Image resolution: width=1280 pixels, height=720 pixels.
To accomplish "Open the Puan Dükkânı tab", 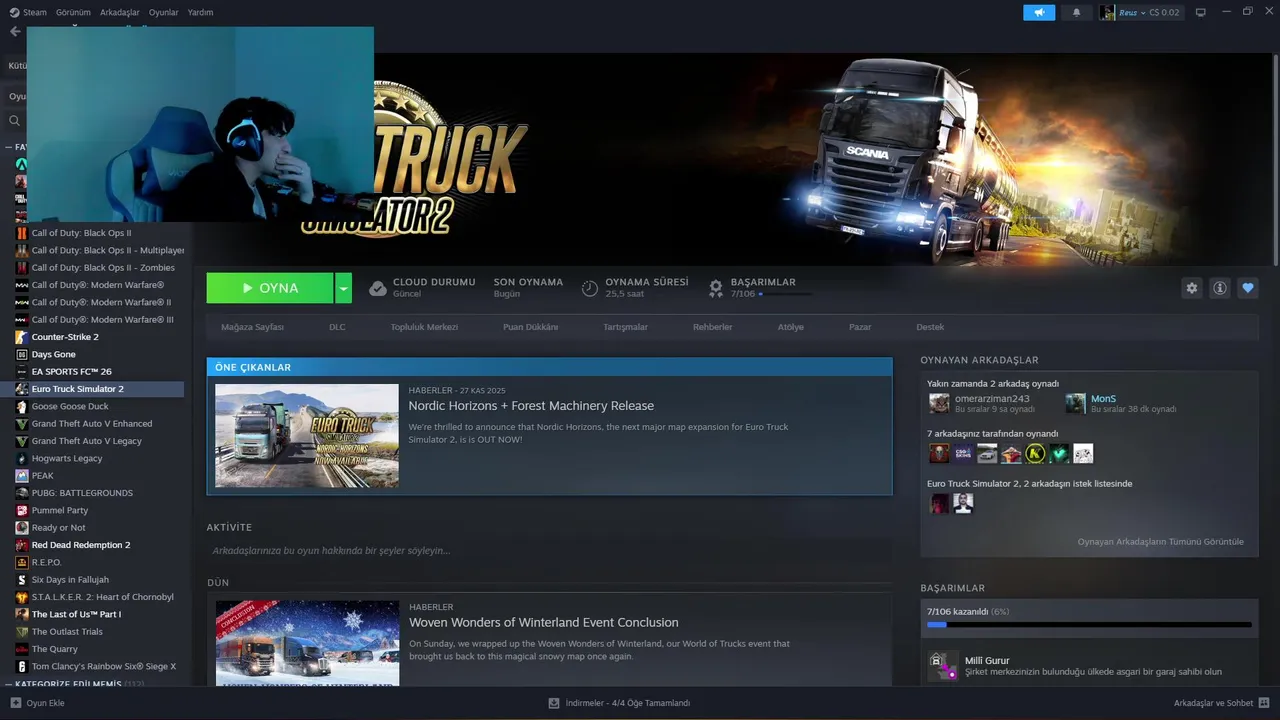I will (530, 327).
